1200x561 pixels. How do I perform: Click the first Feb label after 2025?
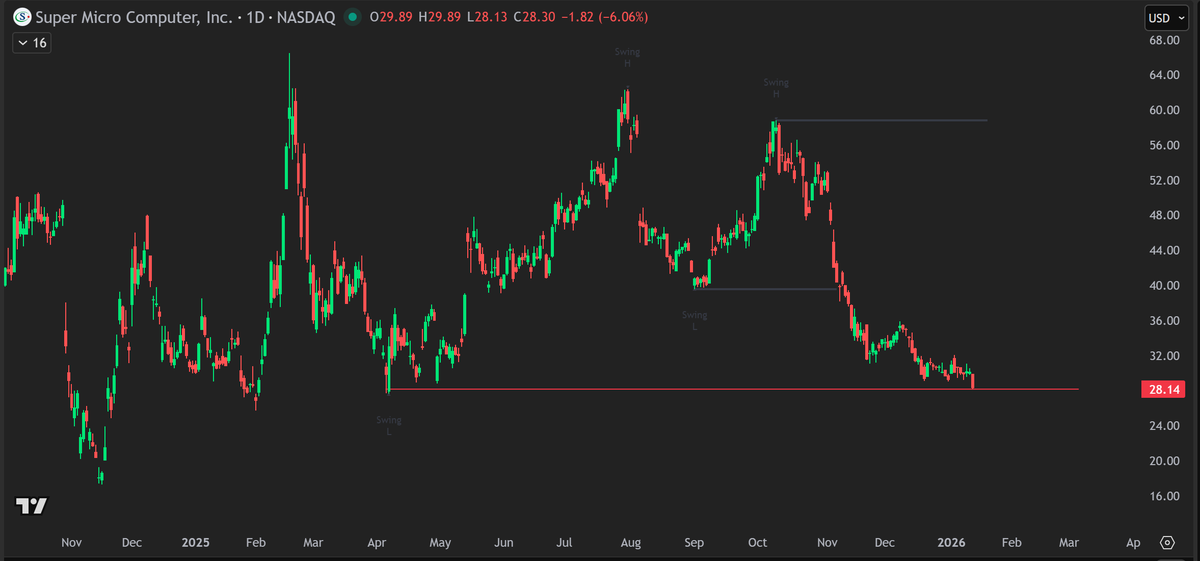tap(255, 543)
